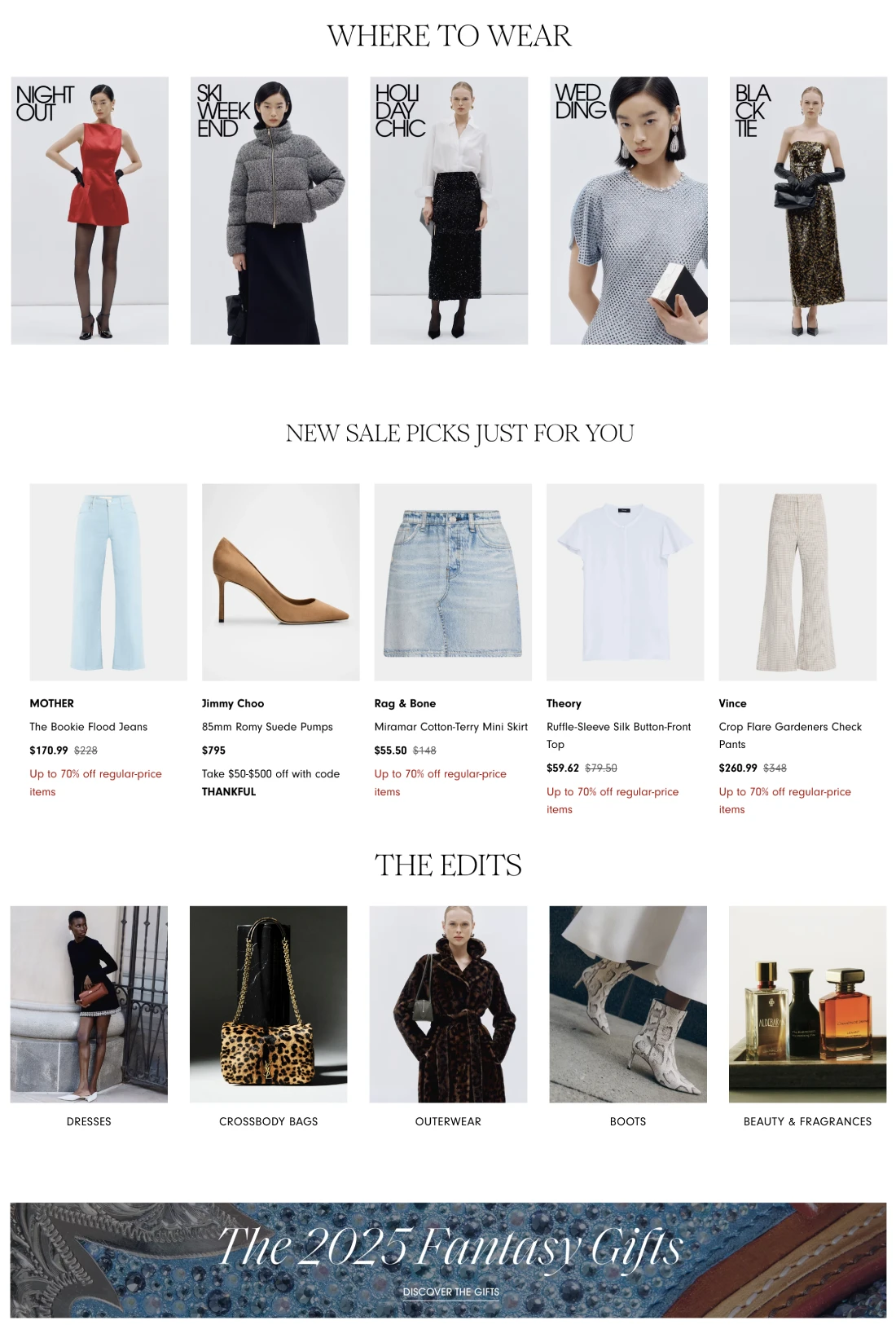
Task: View the Holiday Chic outfit tile
Action: point(449,210)
